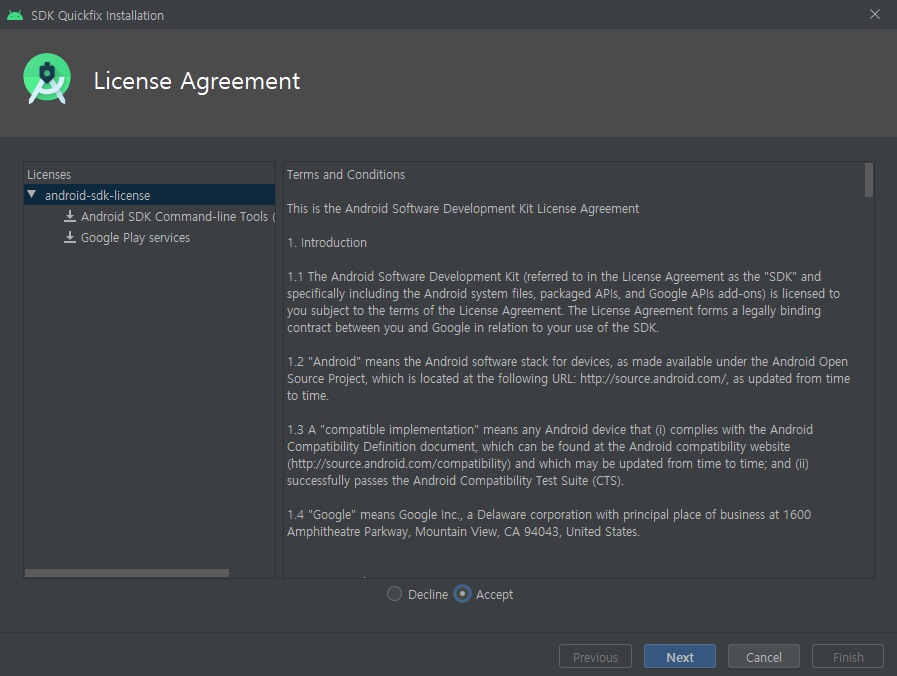The image size is (897, 676).
Task: Click download icon beside Android SDK Command-line Tools
Action: click(70, 216)
